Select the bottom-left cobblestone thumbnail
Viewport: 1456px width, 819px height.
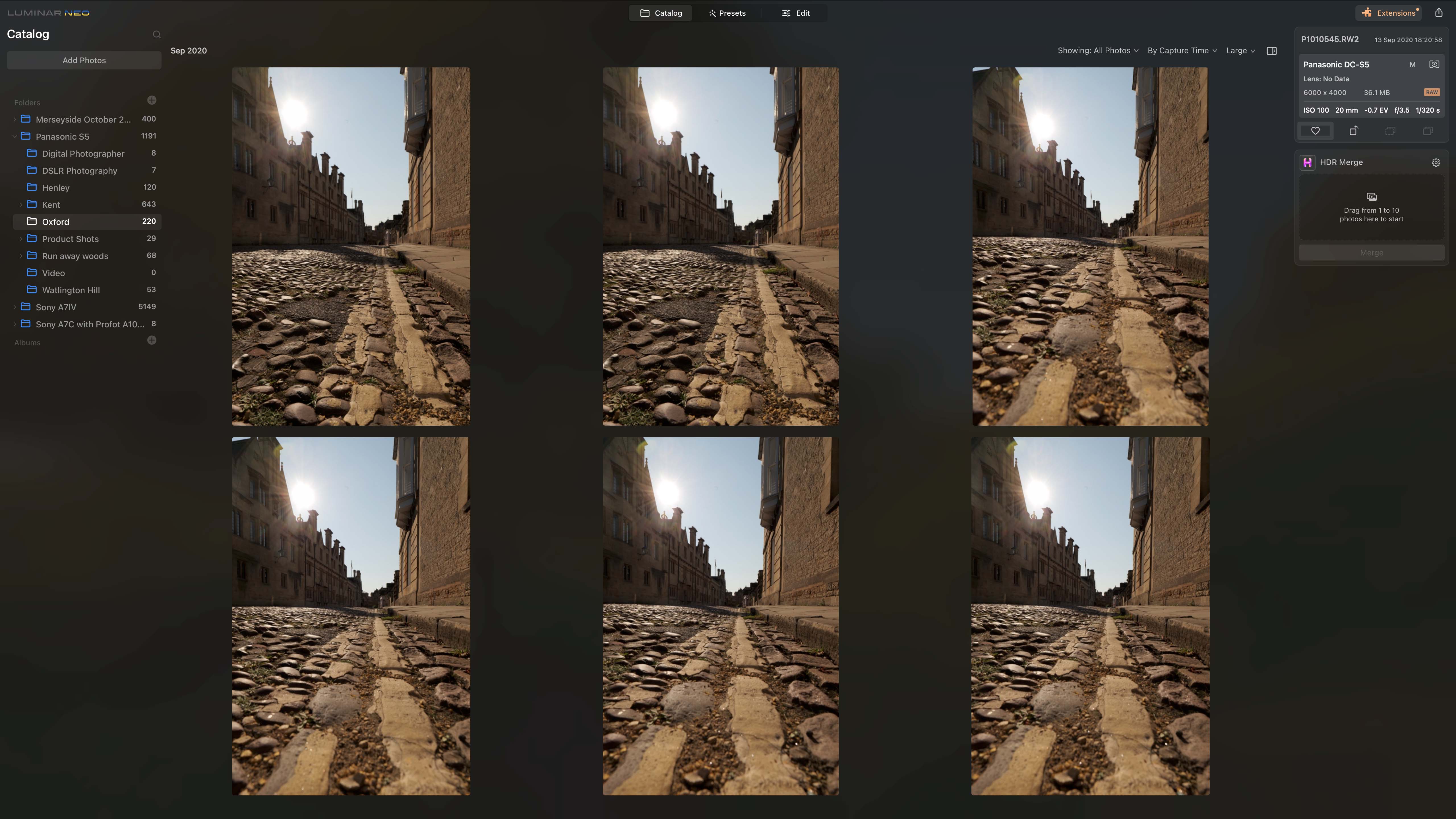point(350,616)
